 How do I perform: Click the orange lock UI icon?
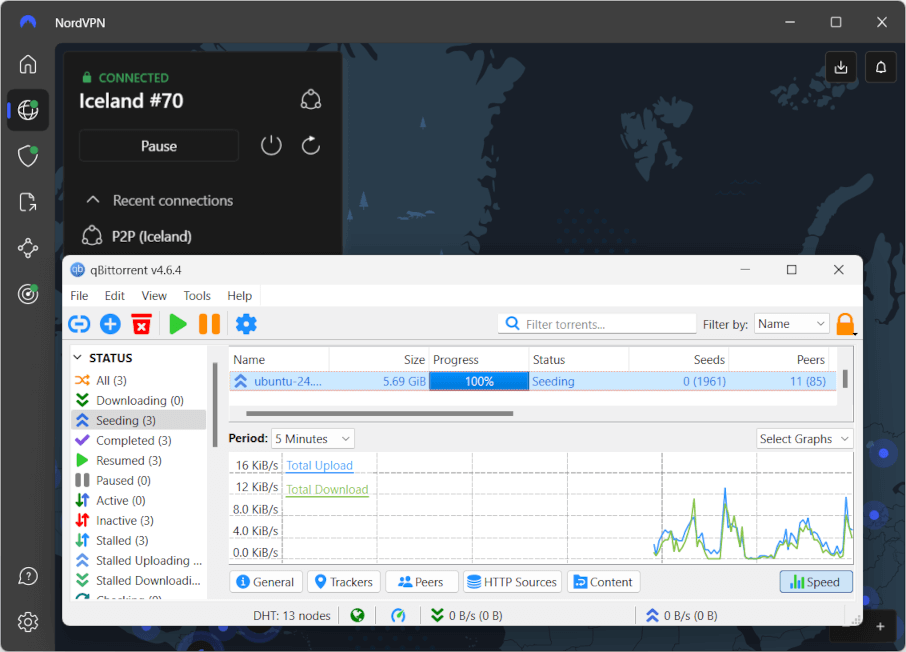pyautogui.click(x=845, y=324)
